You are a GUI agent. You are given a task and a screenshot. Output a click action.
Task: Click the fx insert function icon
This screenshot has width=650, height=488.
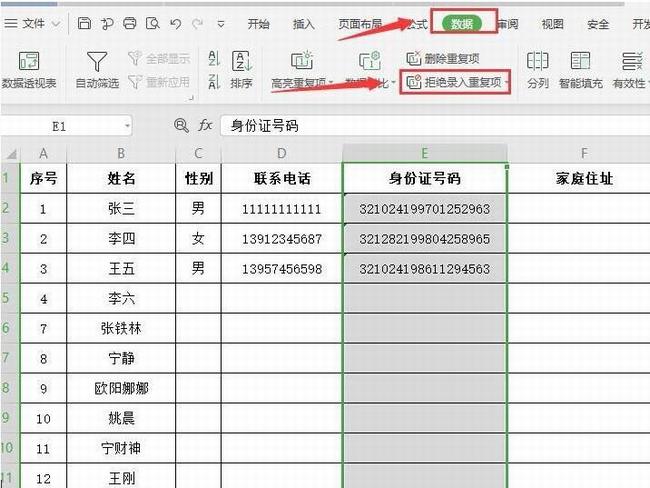tap(205, 125)
